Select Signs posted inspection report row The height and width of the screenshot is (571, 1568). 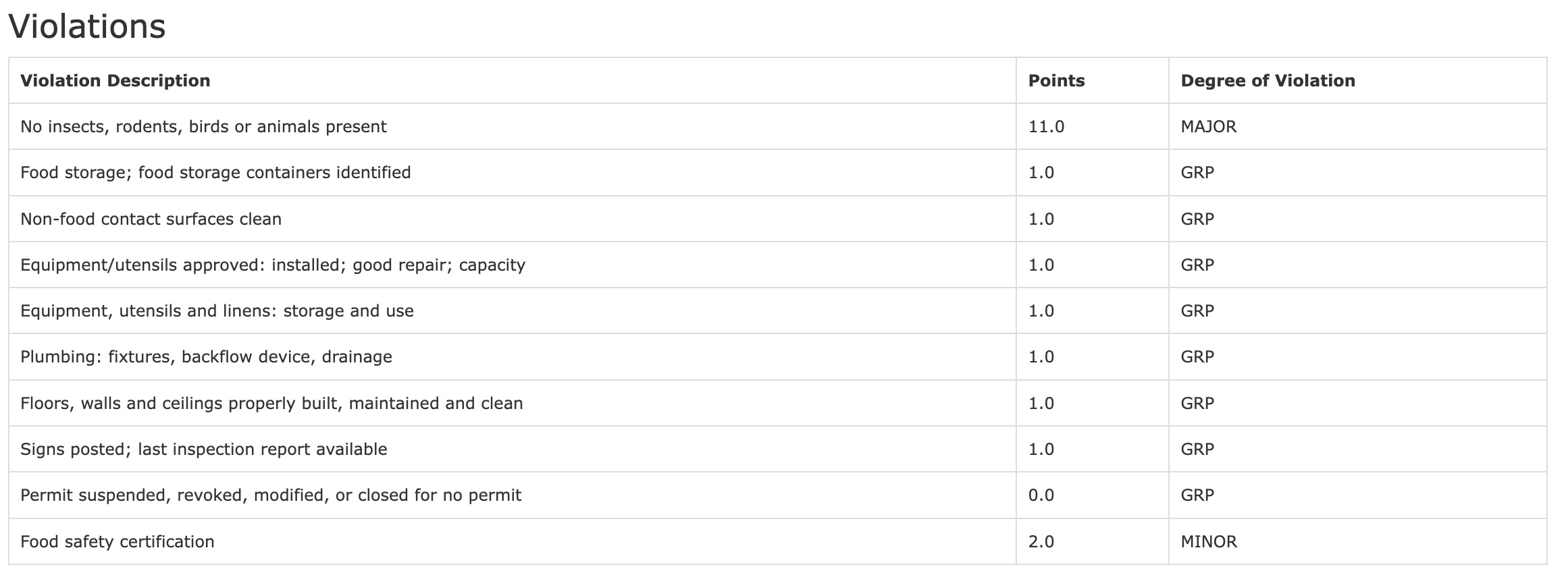[204, 450]
